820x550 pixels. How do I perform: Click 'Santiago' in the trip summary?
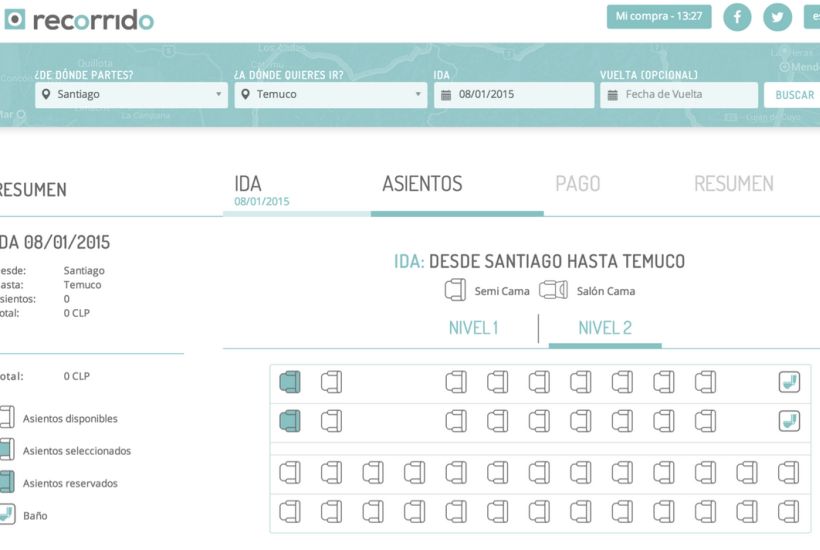(84, 271)
